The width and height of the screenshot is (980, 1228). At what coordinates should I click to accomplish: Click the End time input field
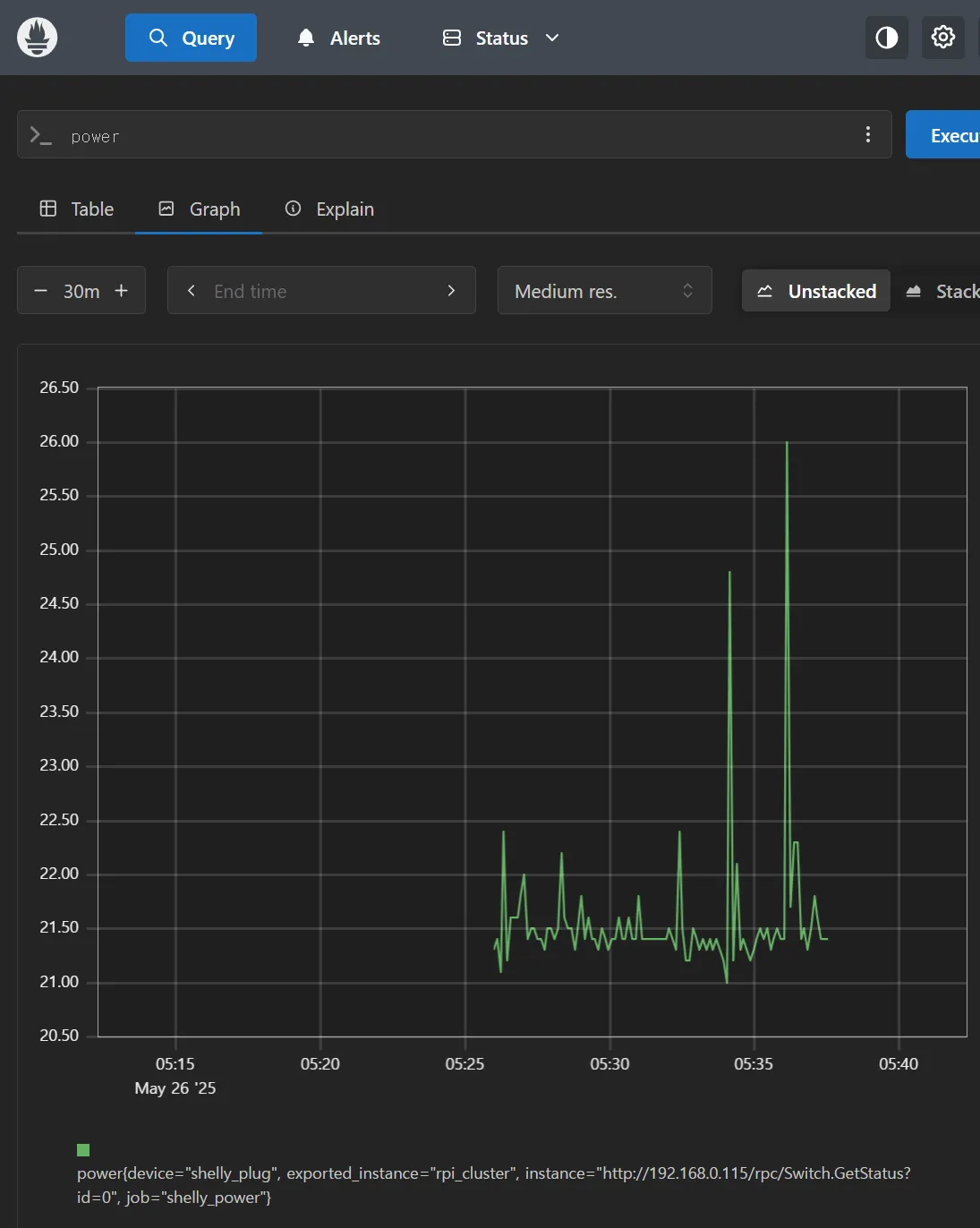pyautogui.click(x=320, y=291)
